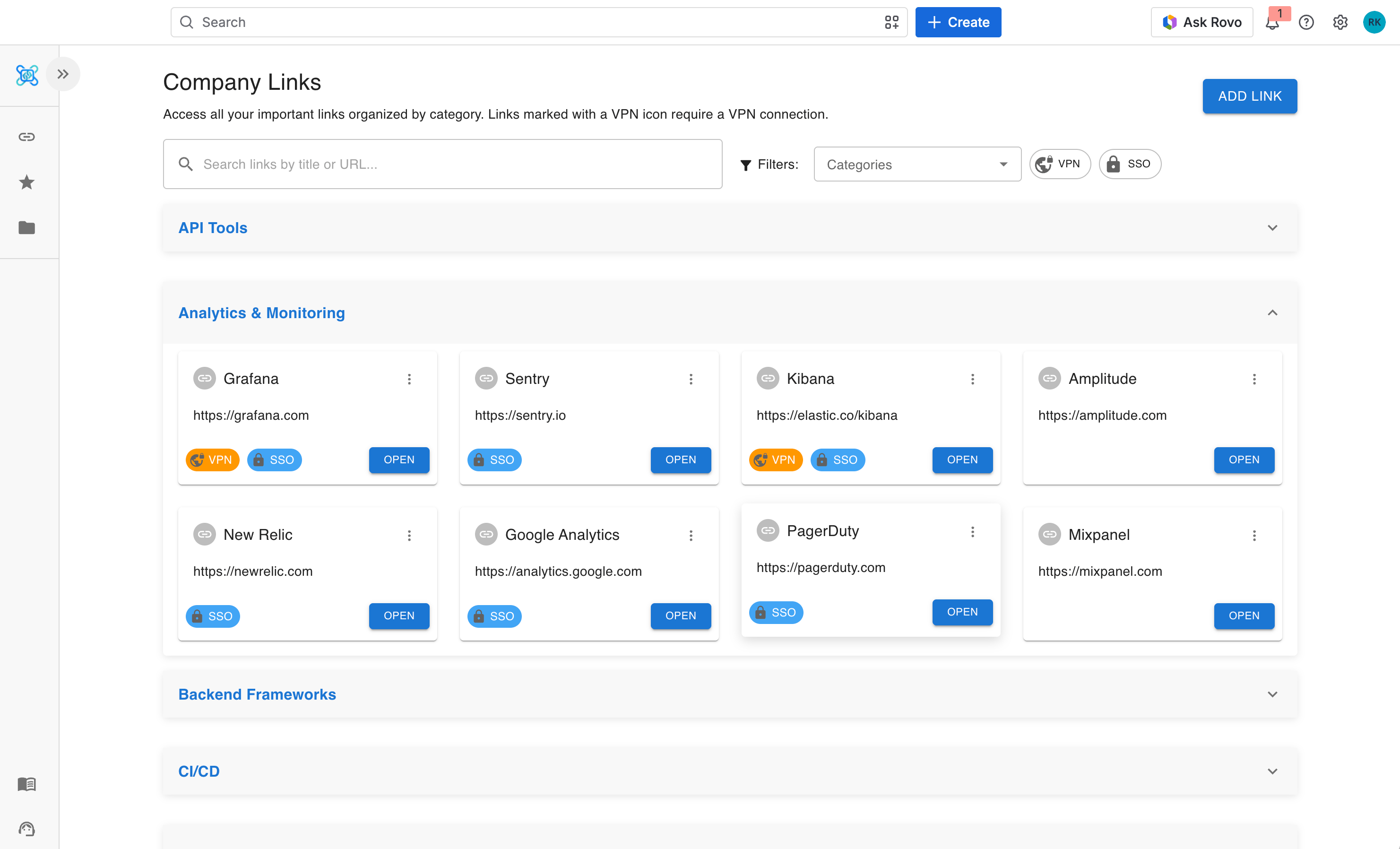The width and height of the screenshot is (1400, 849).
Task: Open Kibana card options menu
Action: [973, 379]
